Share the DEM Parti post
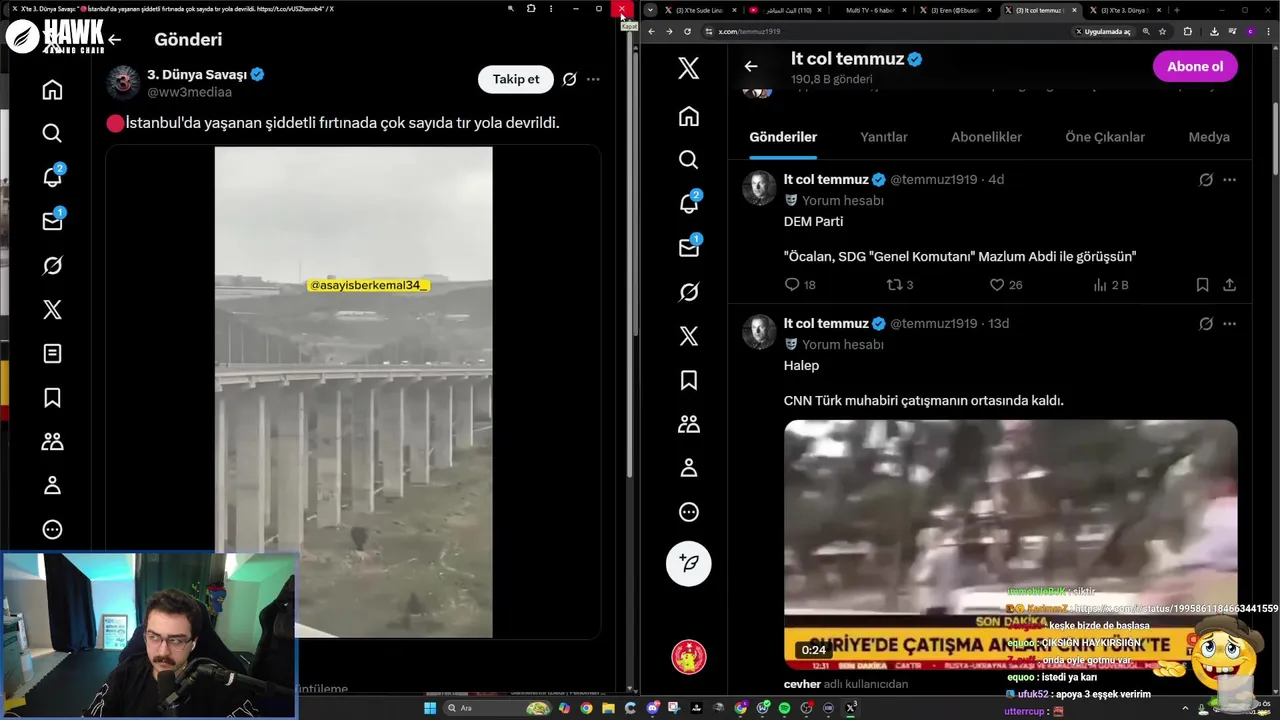The height and width of the screenshot is (720, 1280). tap(1230, 285)
